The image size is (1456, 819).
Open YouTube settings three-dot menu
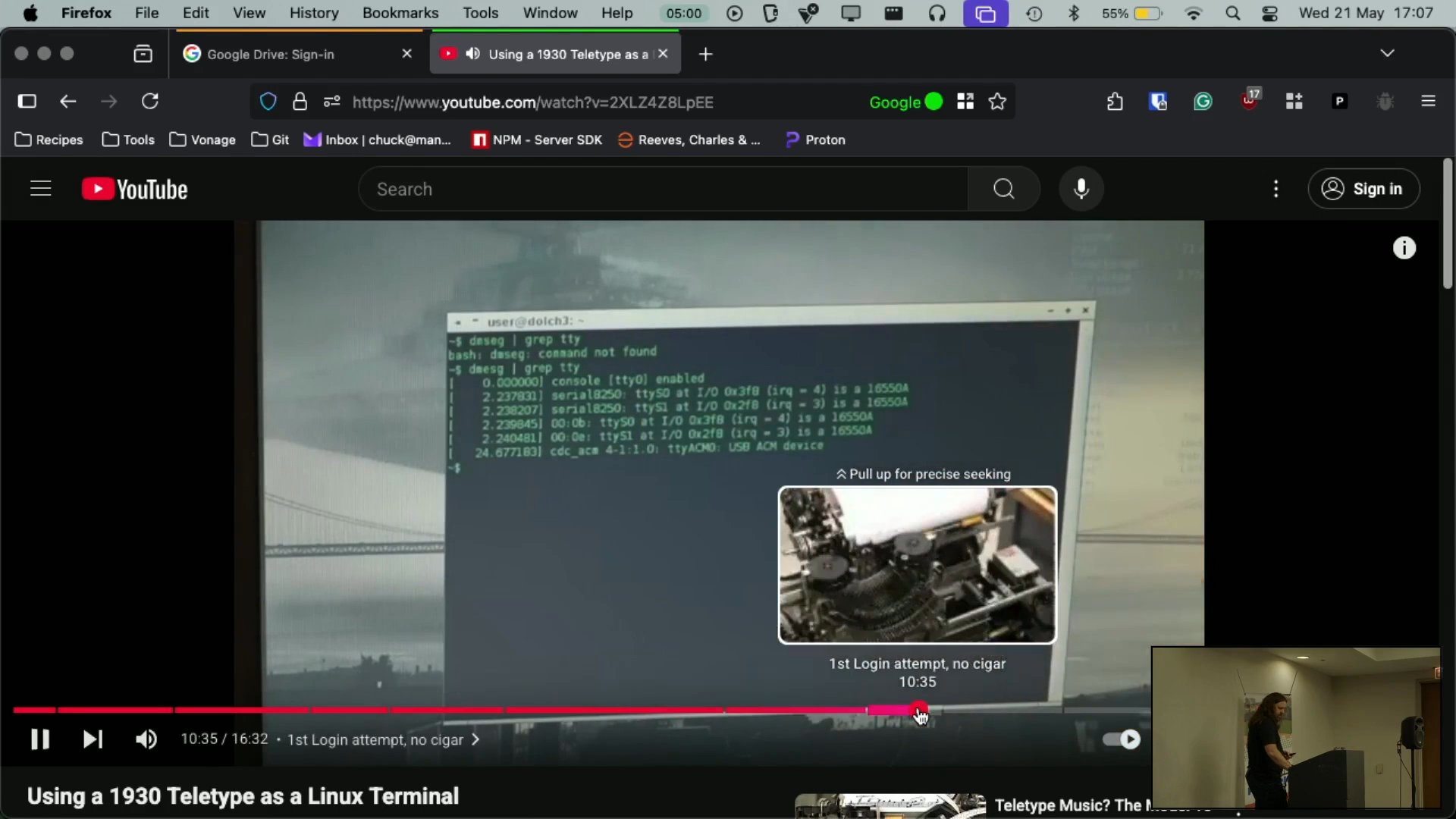coord(1276,189)
